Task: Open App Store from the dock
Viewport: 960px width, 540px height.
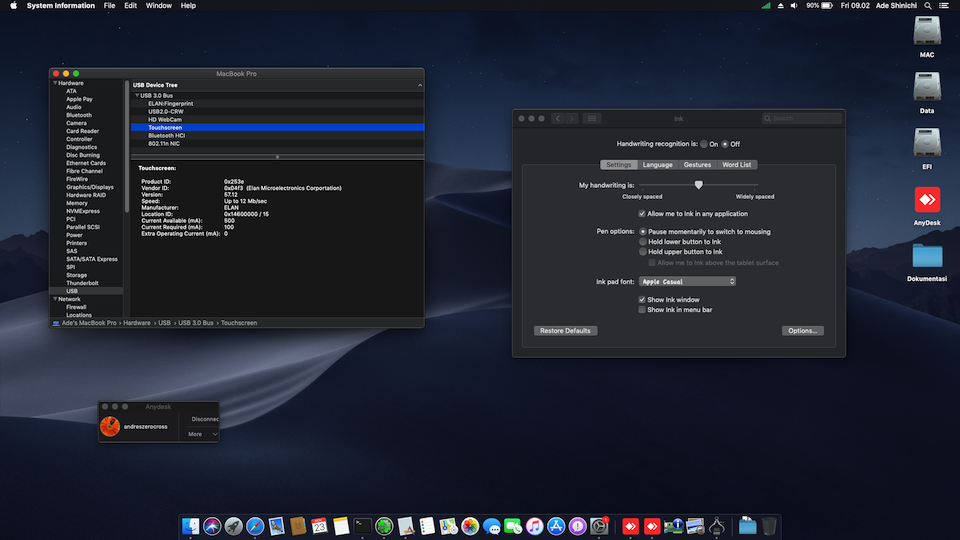Action: click(556, 526)
